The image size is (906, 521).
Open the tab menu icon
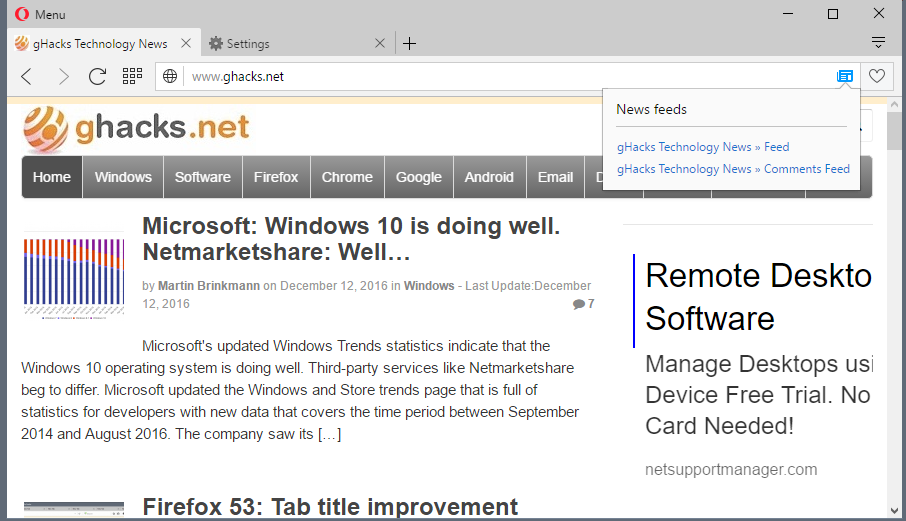point(878,42)
